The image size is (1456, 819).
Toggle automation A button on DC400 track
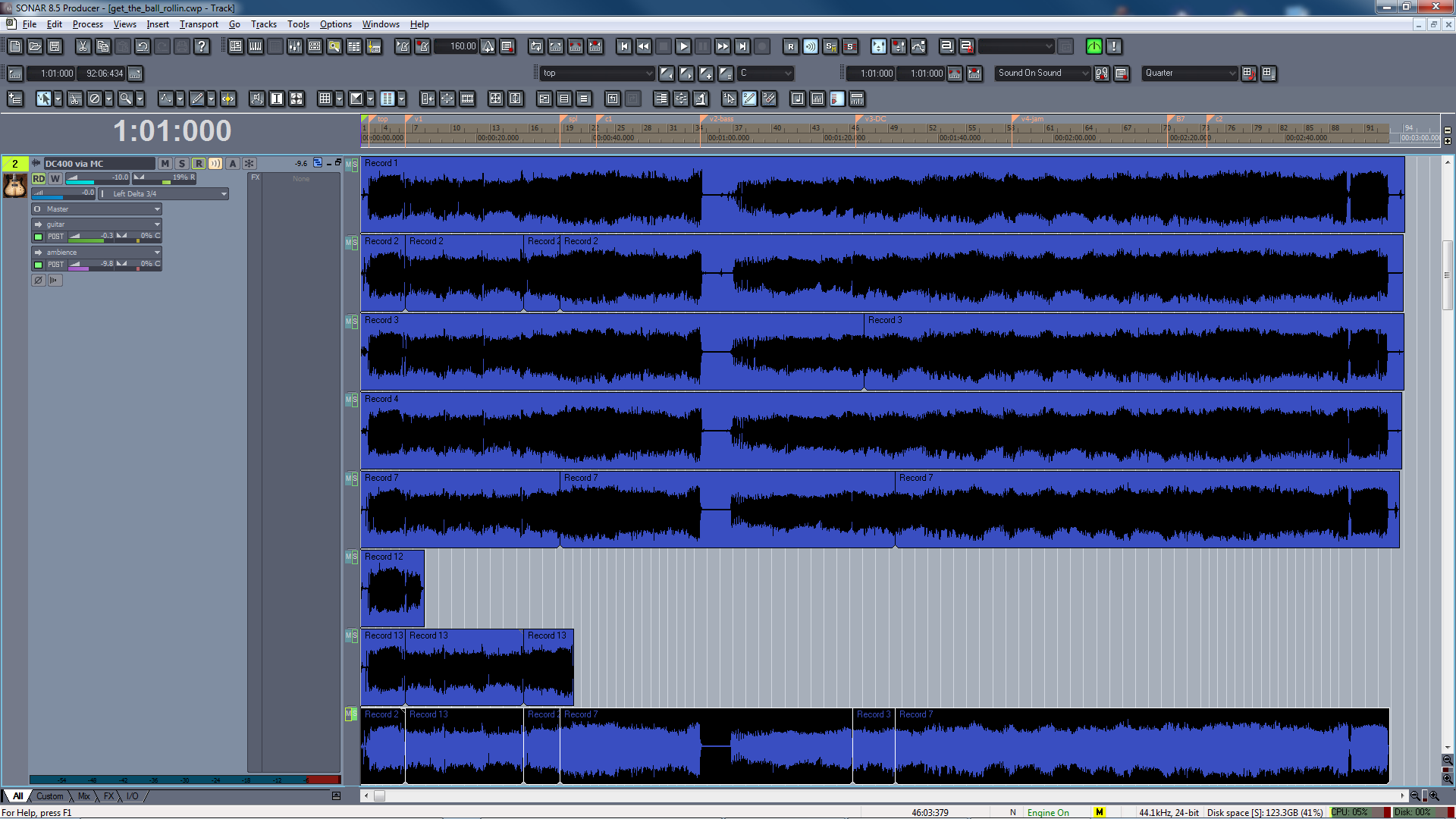[233, 164]
